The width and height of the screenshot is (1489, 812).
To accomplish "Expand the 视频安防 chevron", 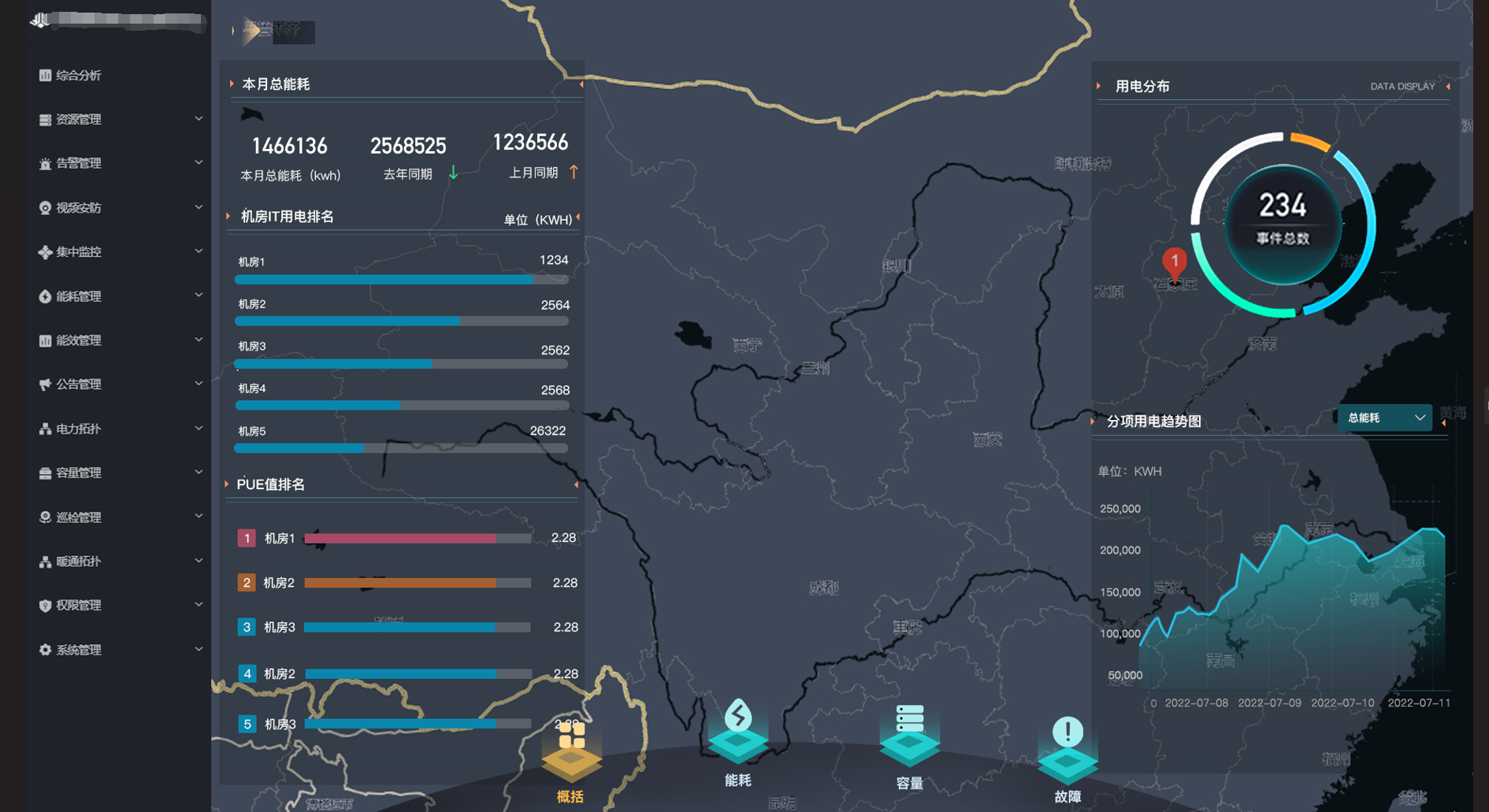I will pyautogui.click(x=199, y=207).
